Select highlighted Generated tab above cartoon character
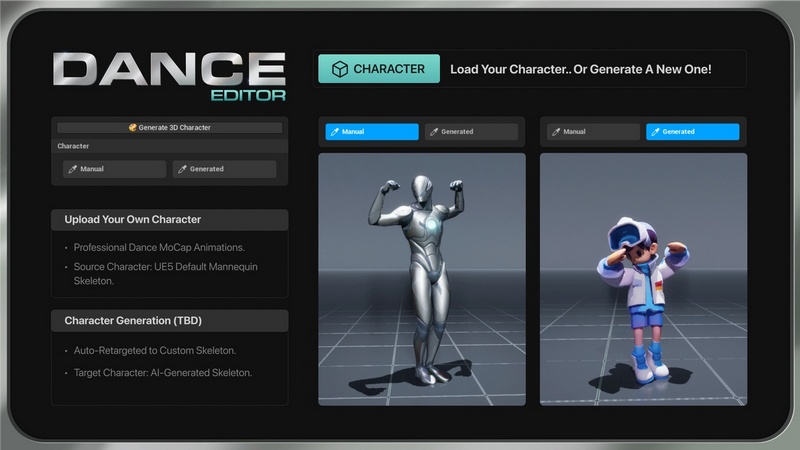Screen dimensions: 800x450 [x=692, y=132]
